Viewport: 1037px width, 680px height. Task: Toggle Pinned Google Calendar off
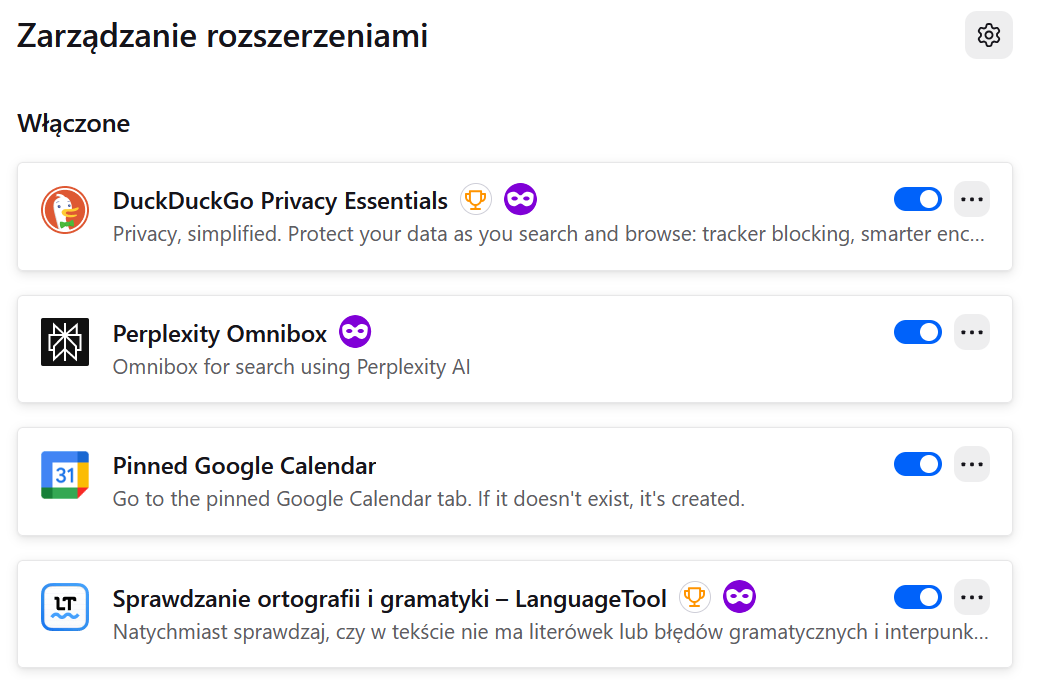(917, 463)
